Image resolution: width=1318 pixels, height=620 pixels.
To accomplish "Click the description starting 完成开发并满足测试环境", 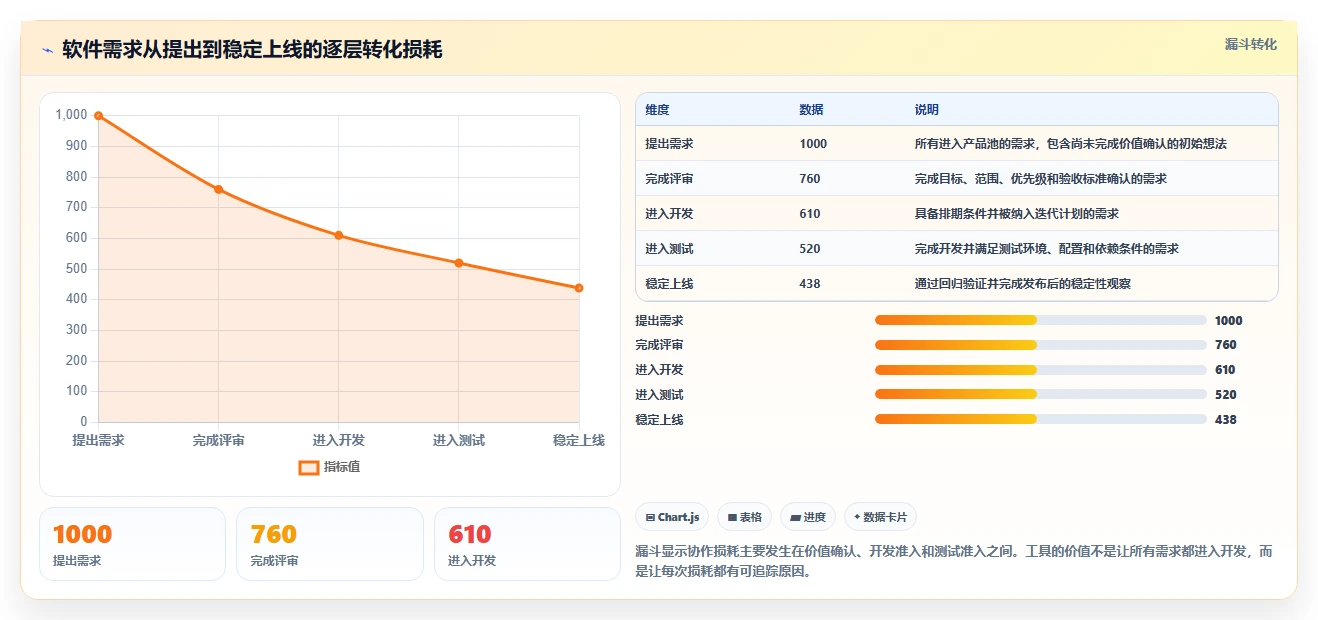I will (1047, 249).
